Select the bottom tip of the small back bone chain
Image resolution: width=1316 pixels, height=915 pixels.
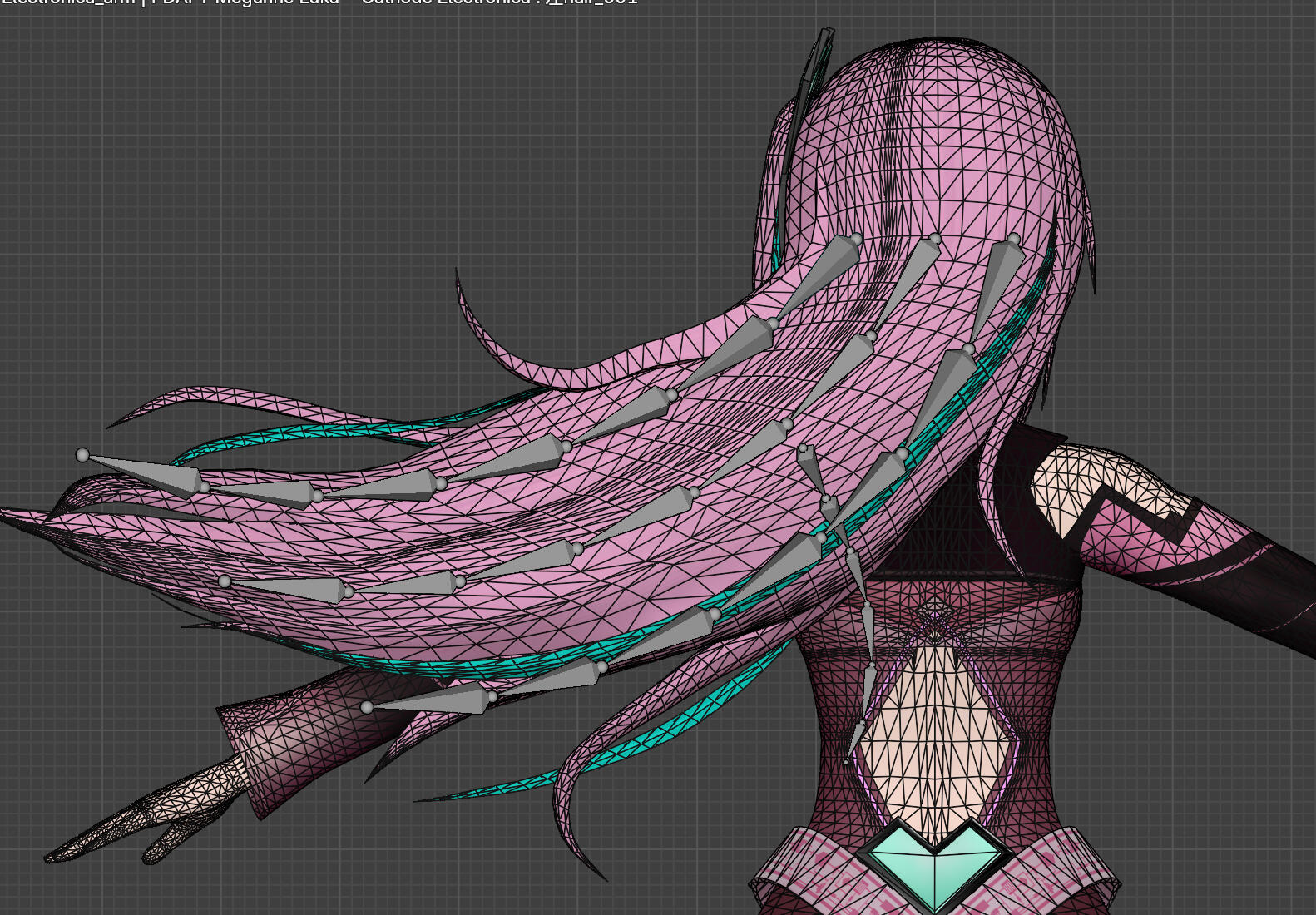point(846,761)
